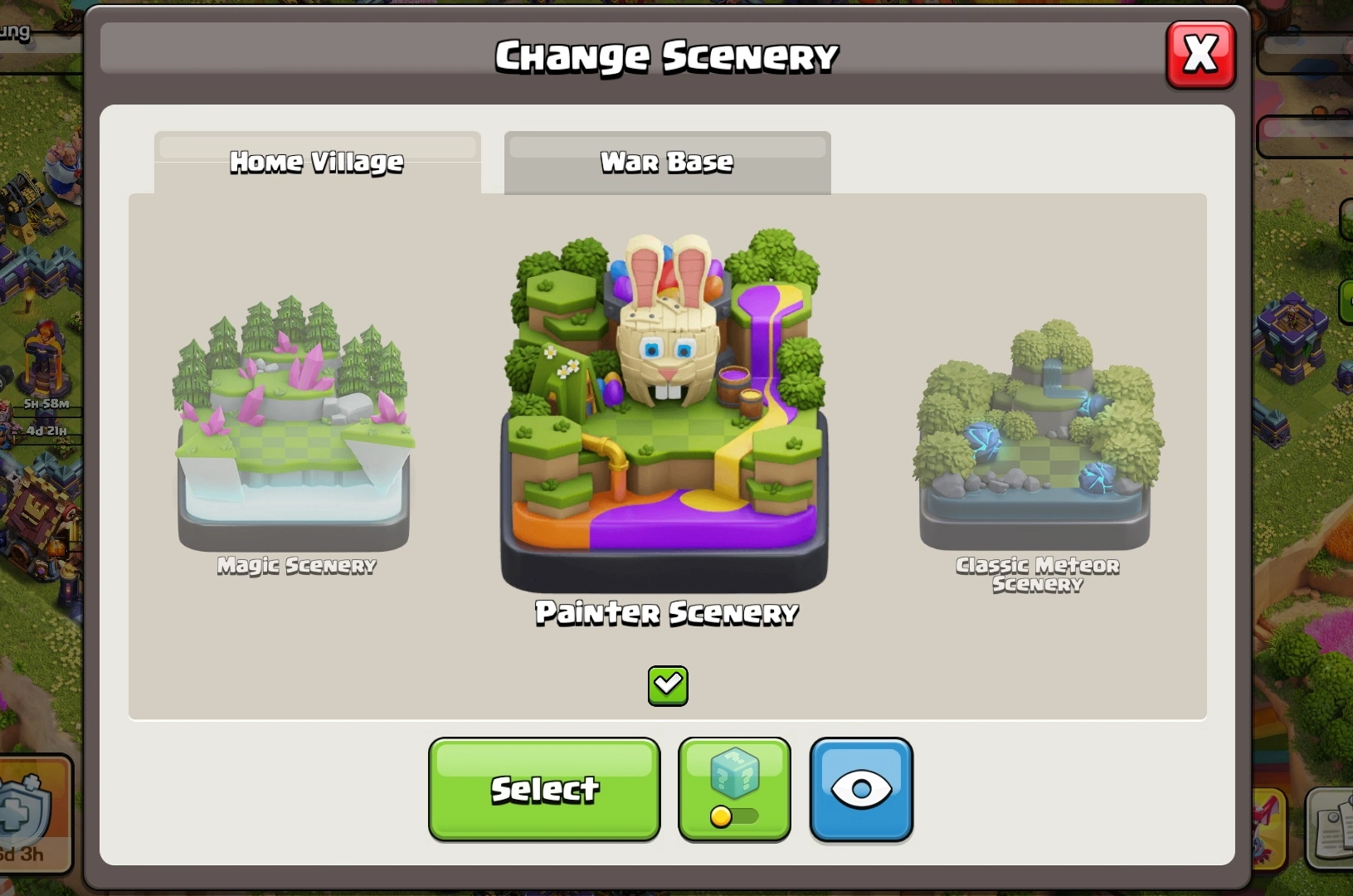The image size is (1353, 896).
Task: Click the shield icon at bottom left
Action: tap(27, 810)
